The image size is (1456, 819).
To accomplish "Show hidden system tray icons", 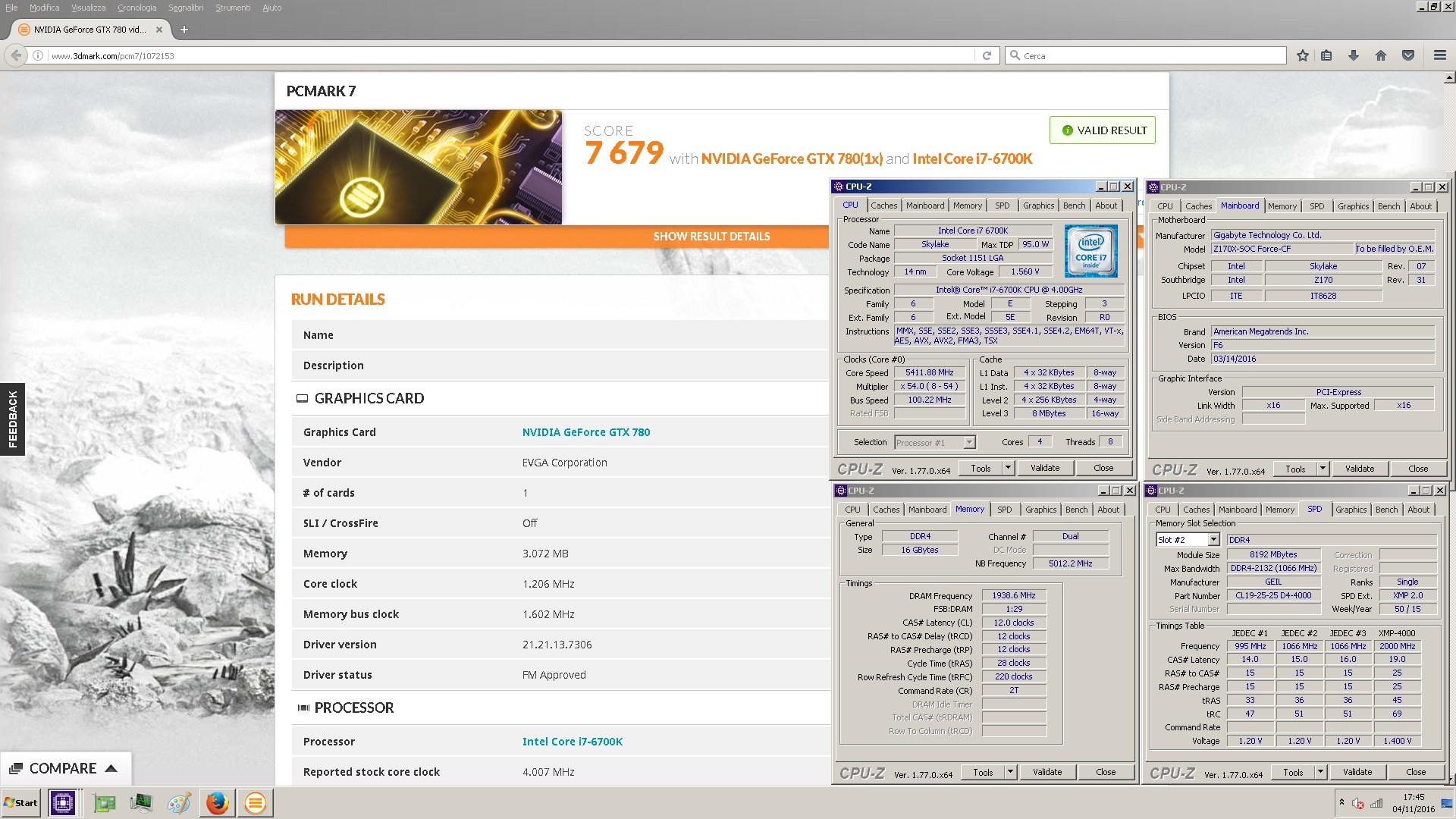I will point(1341,802).
